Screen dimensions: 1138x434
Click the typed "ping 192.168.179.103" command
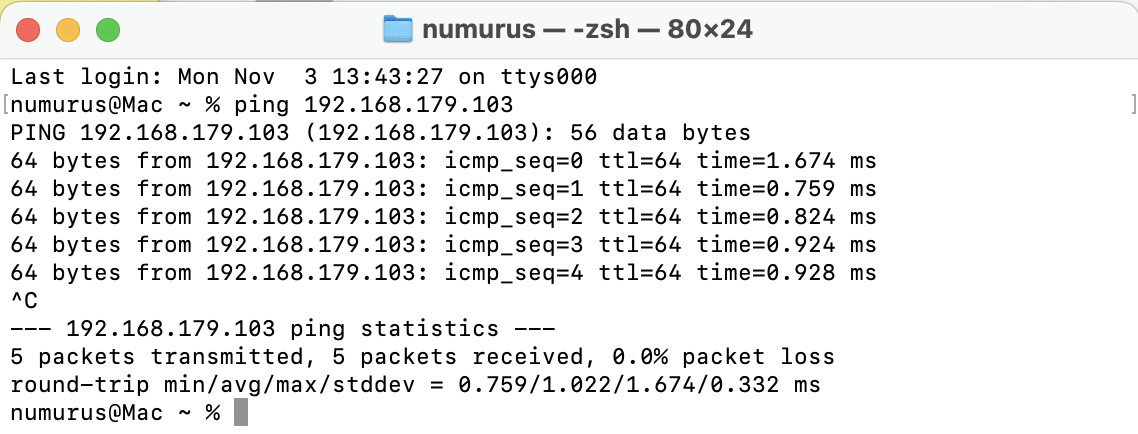coord(373,105)
